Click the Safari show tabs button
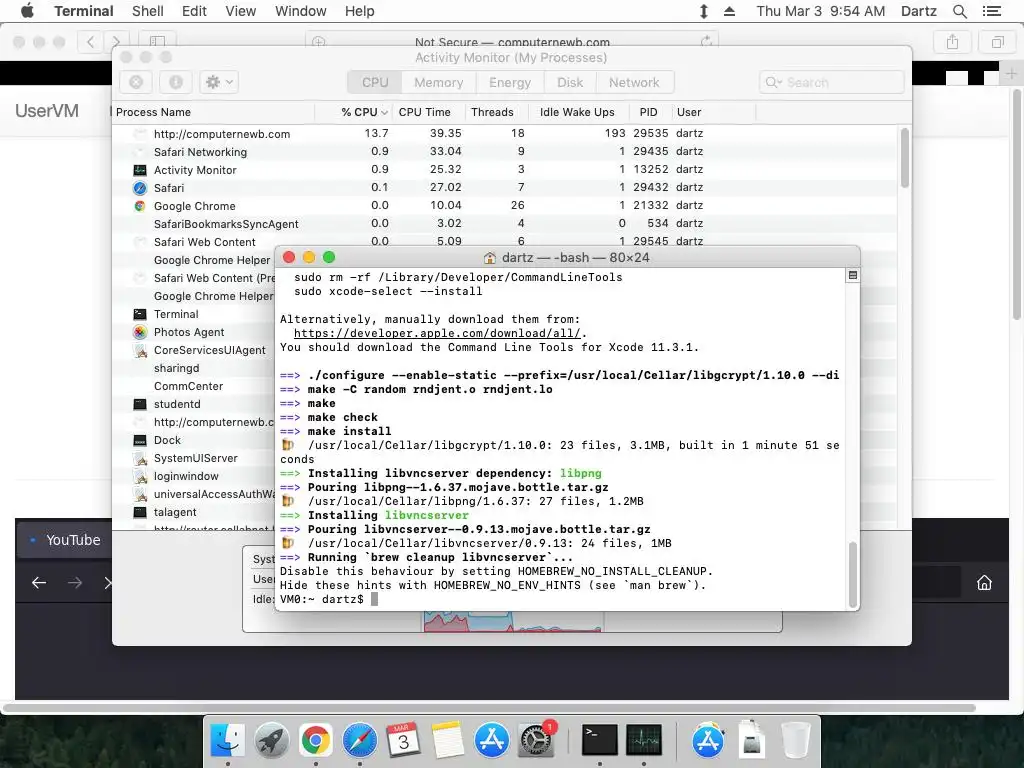Screen dimensions: 1024x768 997,42
